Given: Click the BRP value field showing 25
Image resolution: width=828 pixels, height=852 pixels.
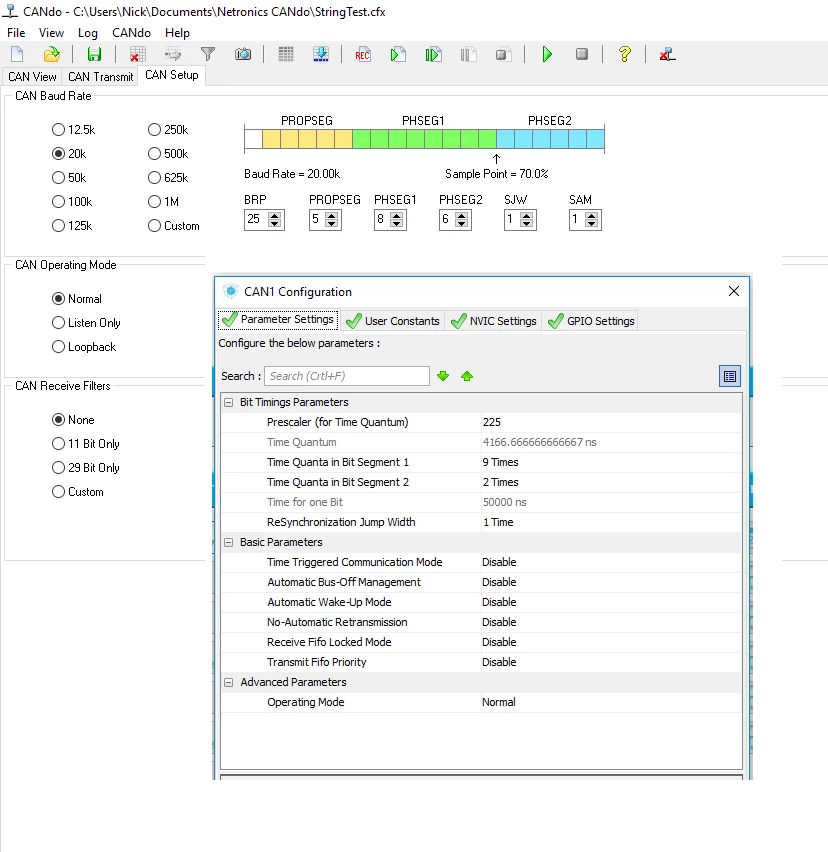Looking at the screenshot, I should [256, 220].
